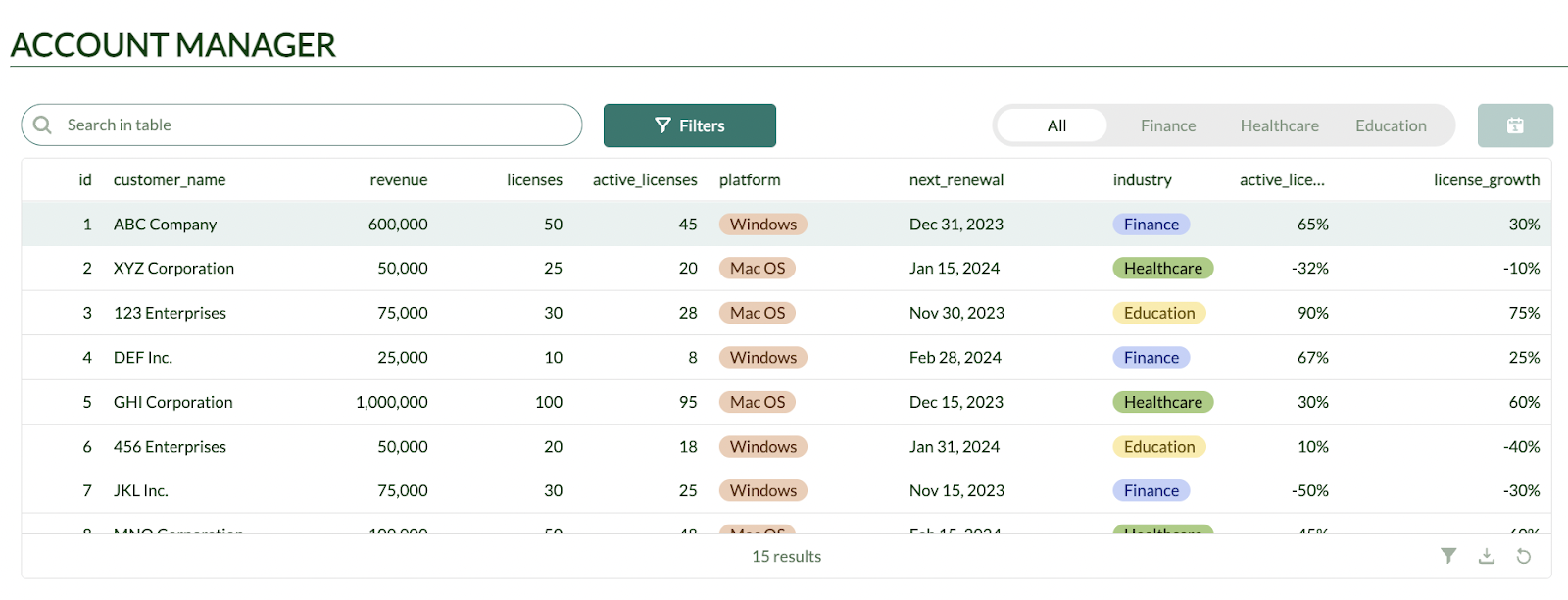Select the XYZ Corporation cell
The image size is (1568, 600).
click(x=173, y=269)
